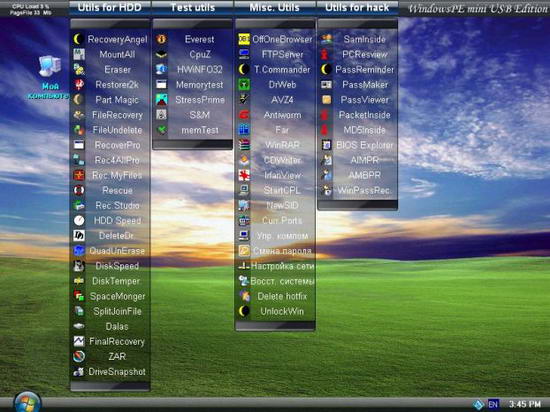Open the Misc. Utils menu
Image resolution: width=550 pixels, height=412 pixels.
click(275, 7)
